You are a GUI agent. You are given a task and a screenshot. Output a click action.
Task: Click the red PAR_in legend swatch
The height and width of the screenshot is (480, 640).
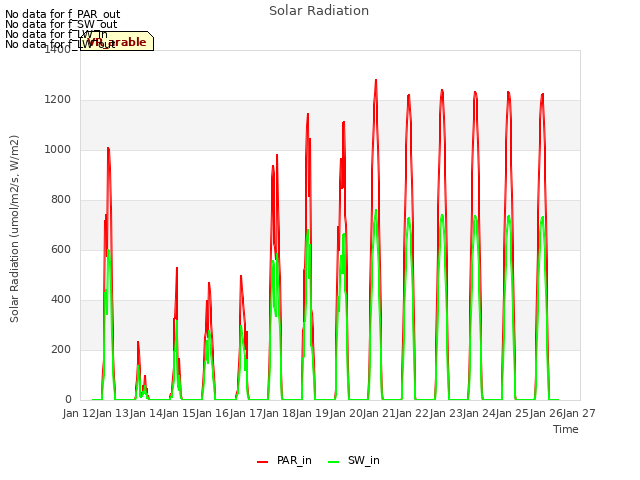click(x=262, y=461)
